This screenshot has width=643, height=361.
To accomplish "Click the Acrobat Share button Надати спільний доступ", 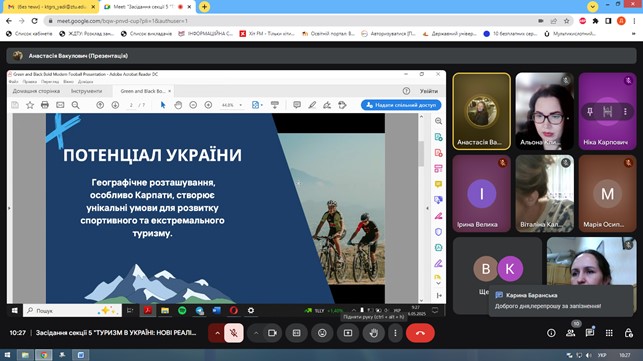I will click(401, 105).
